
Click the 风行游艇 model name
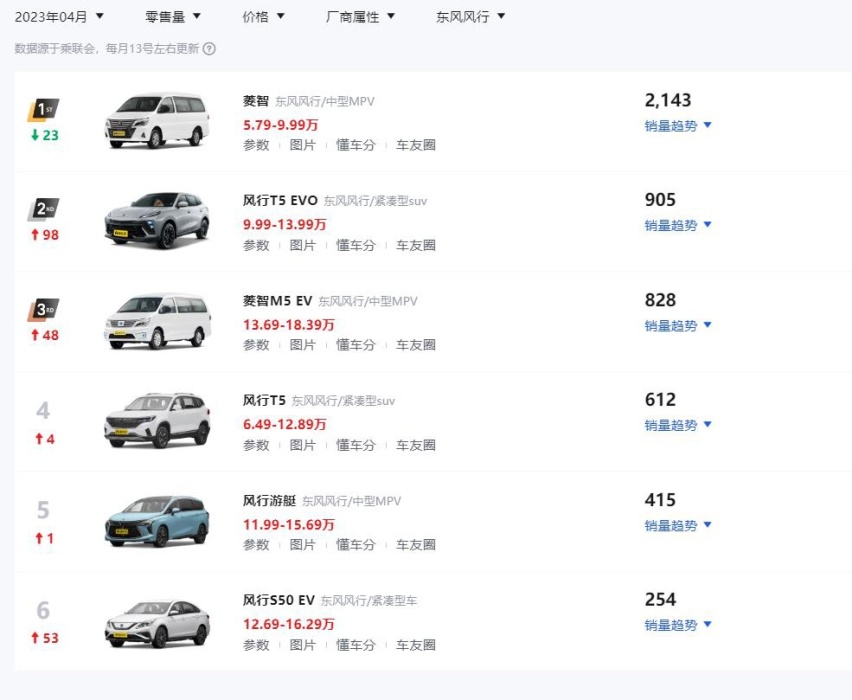pyautogui.click(x=270, y=501)
